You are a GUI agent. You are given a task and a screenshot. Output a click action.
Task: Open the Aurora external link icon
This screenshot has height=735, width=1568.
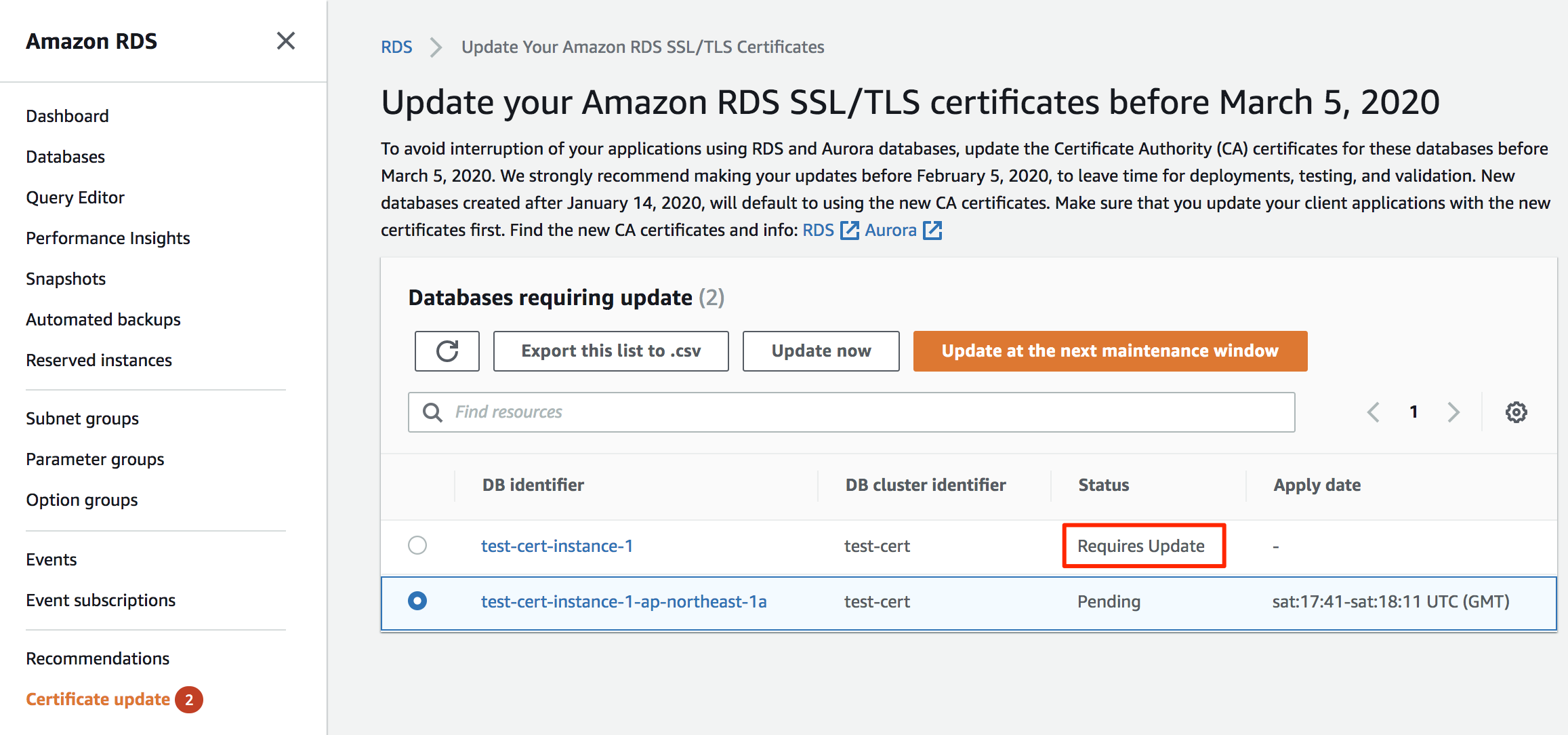coord(933,231)
